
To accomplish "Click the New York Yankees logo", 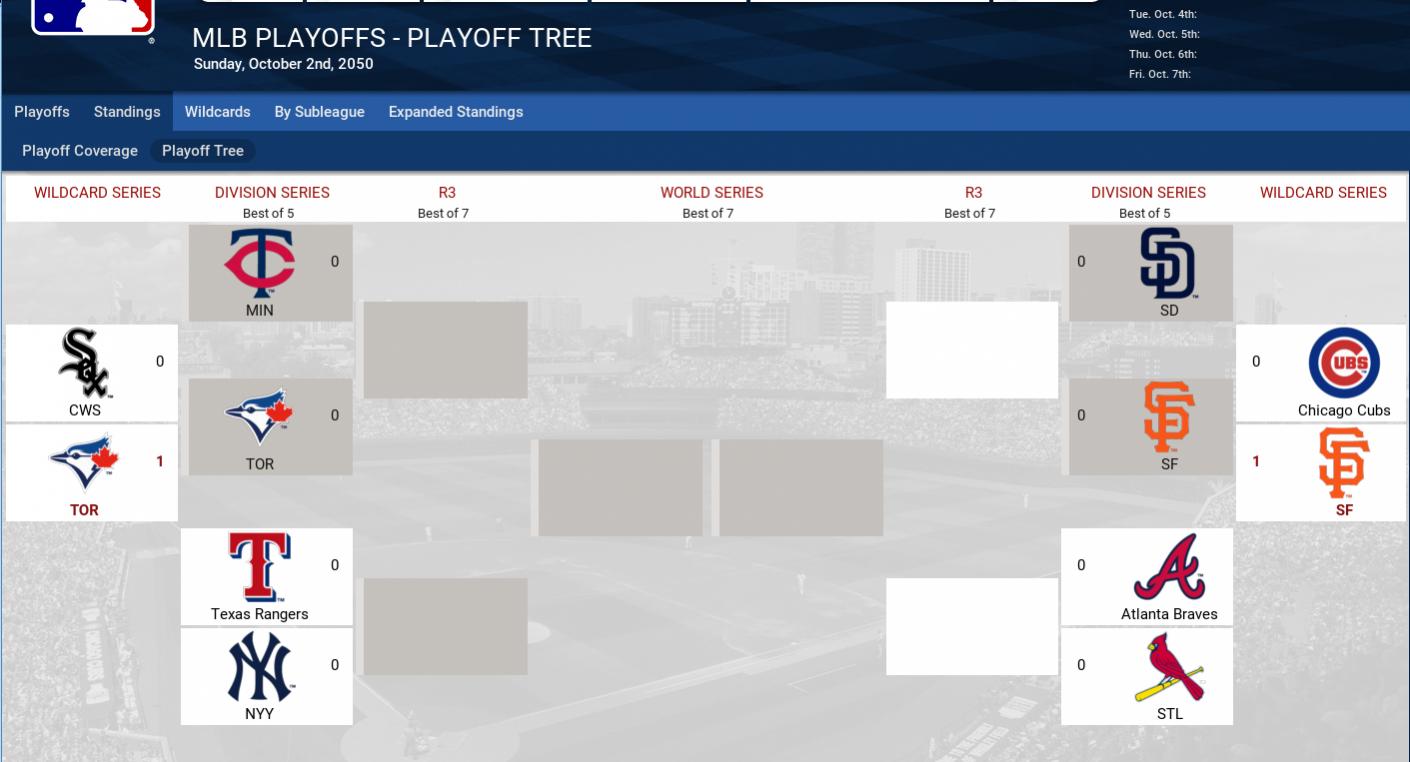I will tap(259, 667).
